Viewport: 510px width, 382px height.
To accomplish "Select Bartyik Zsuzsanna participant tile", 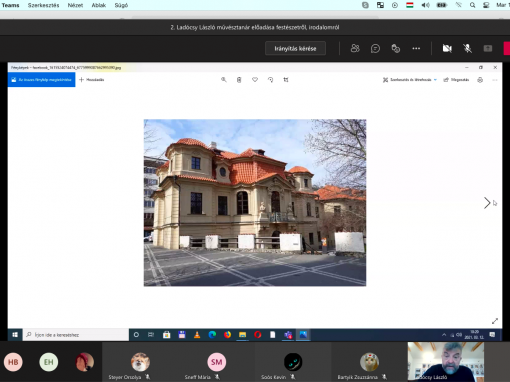I will pos(369,362).
